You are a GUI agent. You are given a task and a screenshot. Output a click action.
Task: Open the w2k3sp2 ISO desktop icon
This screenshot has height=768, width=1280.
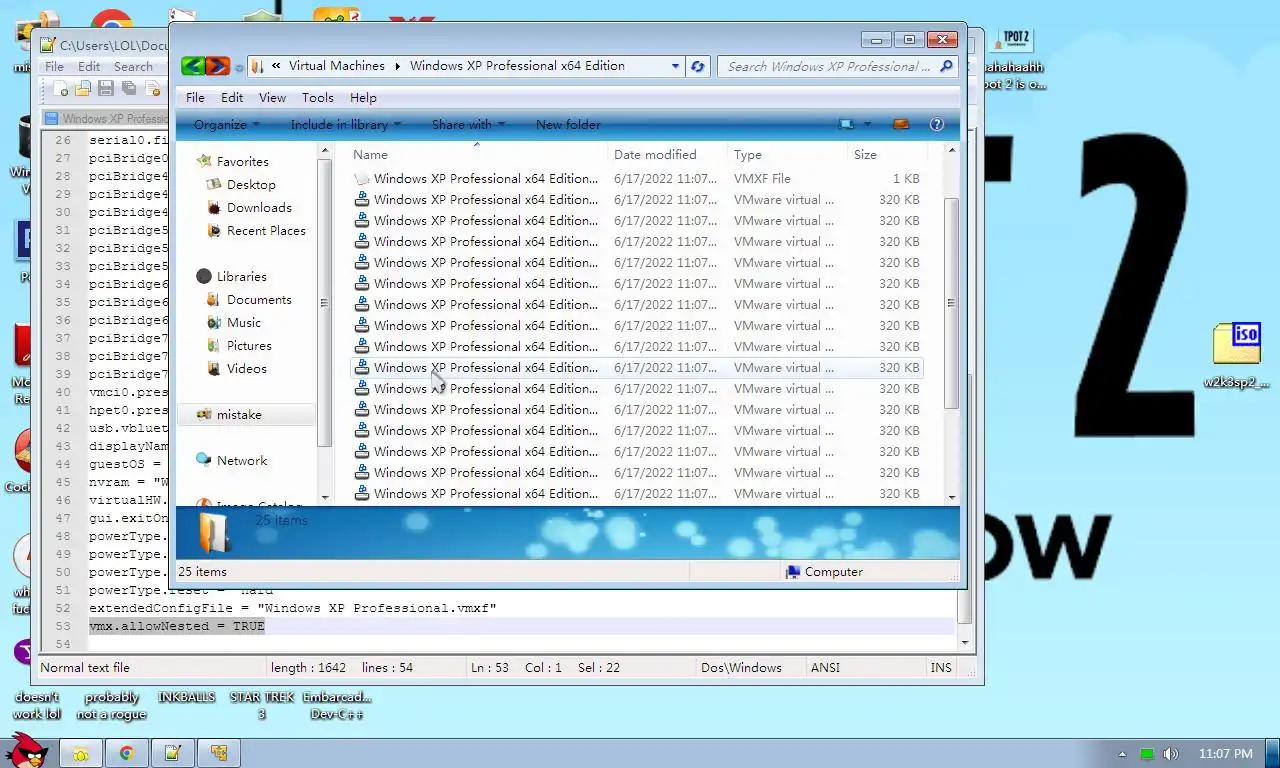[x=1237, y=355]
